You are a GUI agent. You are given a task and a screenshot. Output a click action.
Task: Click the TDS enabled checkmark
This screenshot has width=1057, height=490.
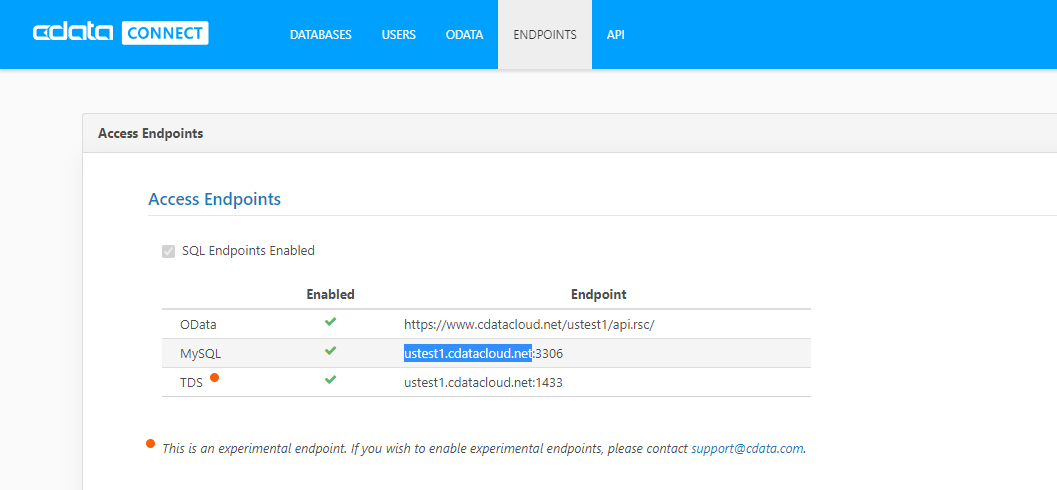(330, 380)
